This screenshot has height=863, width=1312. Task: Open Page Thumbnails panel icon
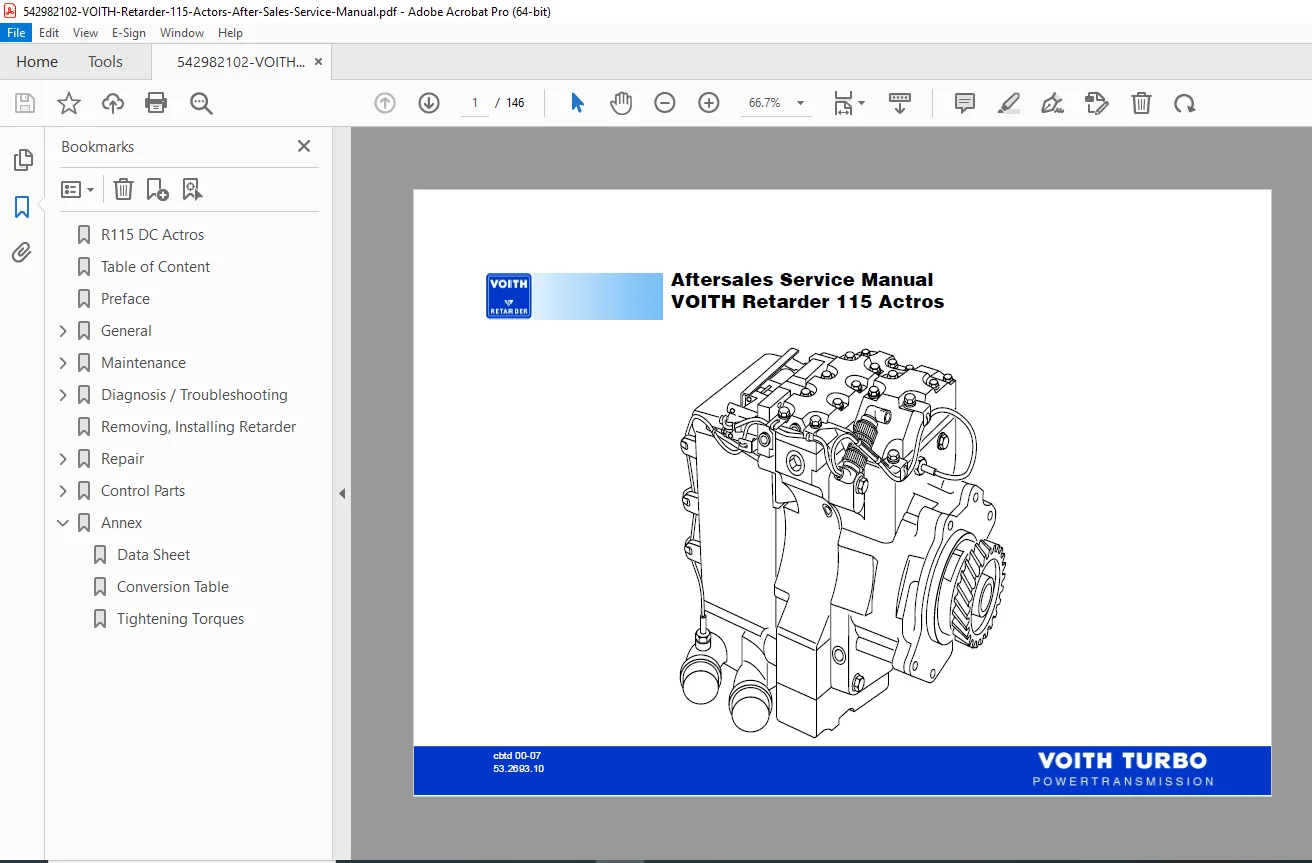point(22,160)
